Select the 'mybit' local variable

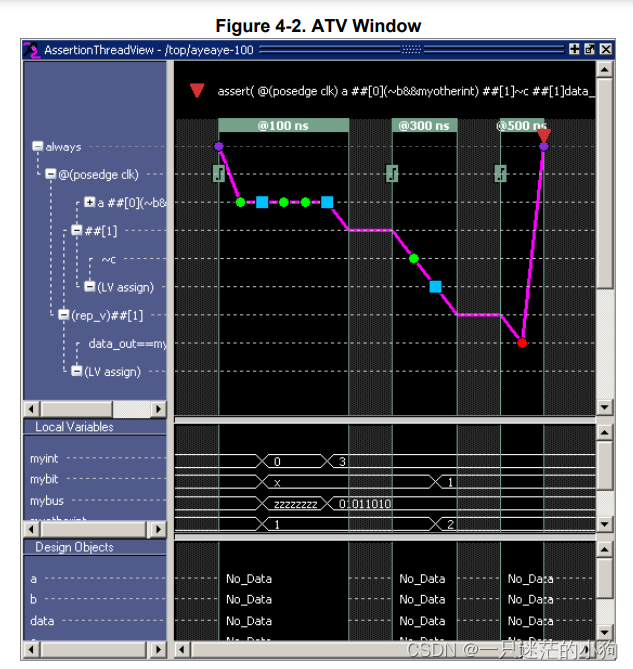click(x=44, y=479)
